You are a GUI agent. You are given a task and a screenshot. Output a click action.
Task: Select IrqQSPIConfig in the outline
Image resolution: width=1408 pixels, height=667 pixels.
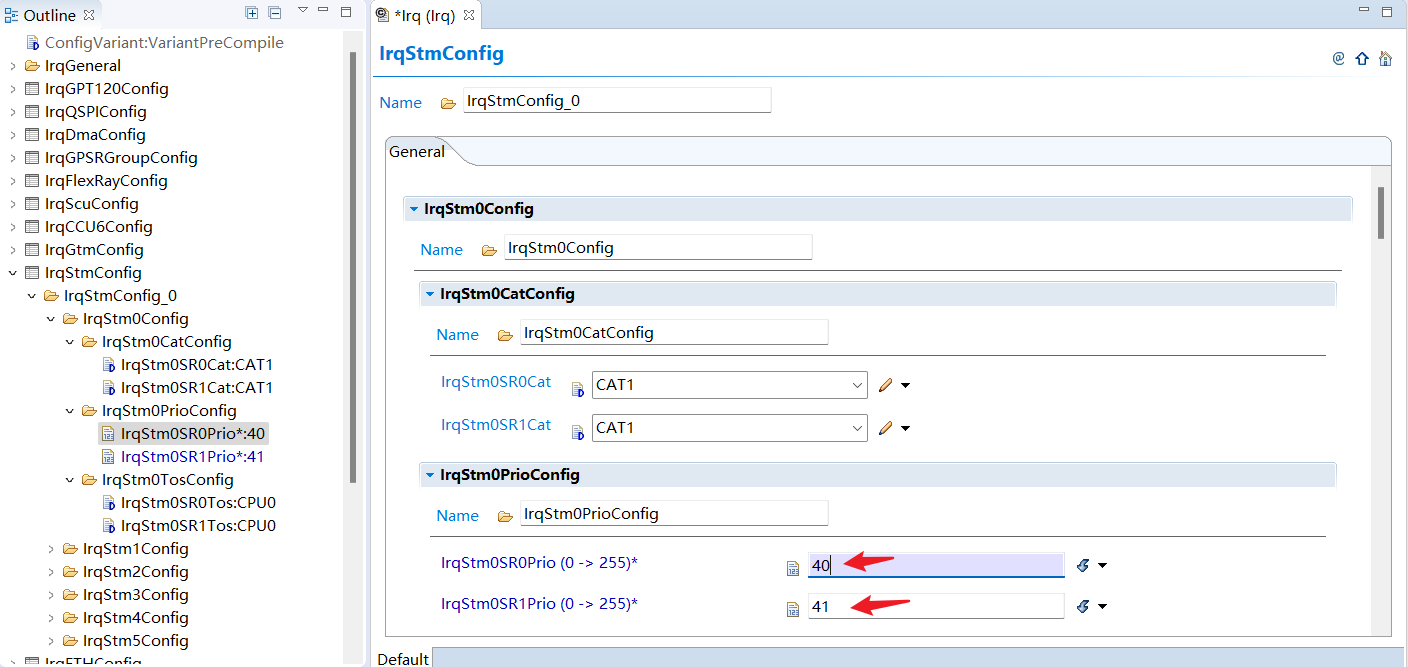click(96, 112)
